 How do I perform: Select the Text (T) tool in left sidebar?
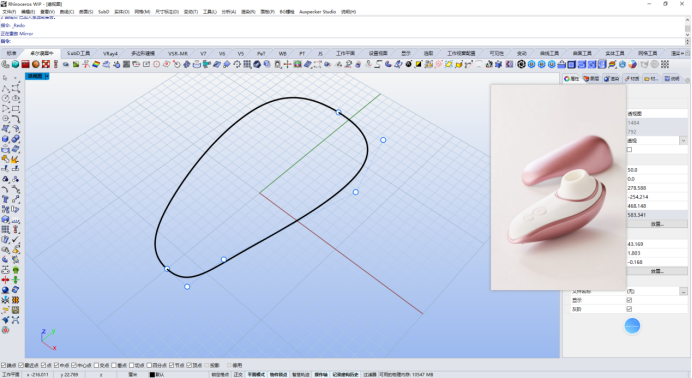click(x=5, y=199)
